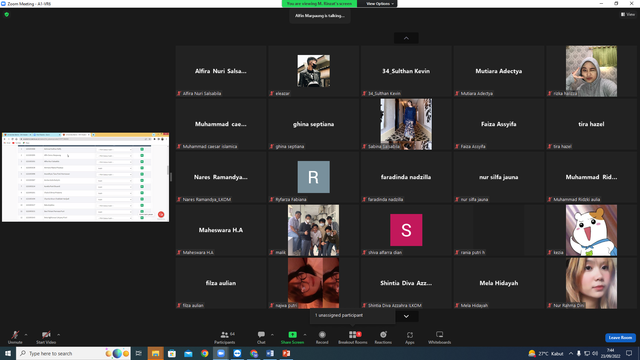Select the Maheswara H.A tile
Viewport: 640px width, 360px height.
[221, 230]
